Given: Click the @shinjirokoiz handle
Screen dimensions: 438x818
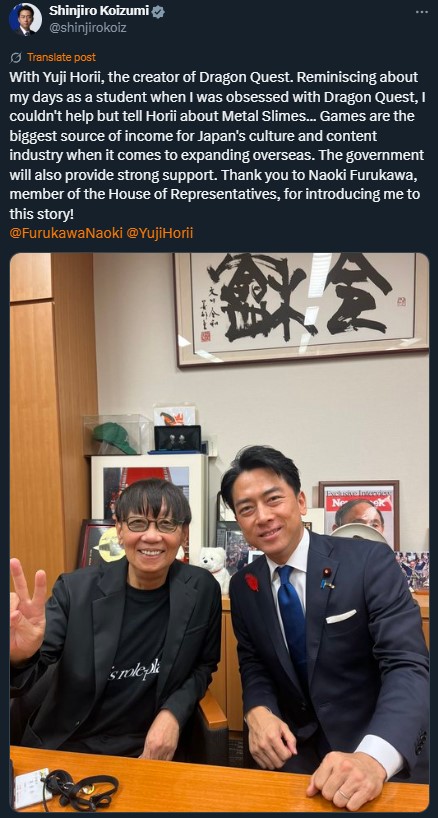Looking at the screenshot, I should [x=87, y=28].
